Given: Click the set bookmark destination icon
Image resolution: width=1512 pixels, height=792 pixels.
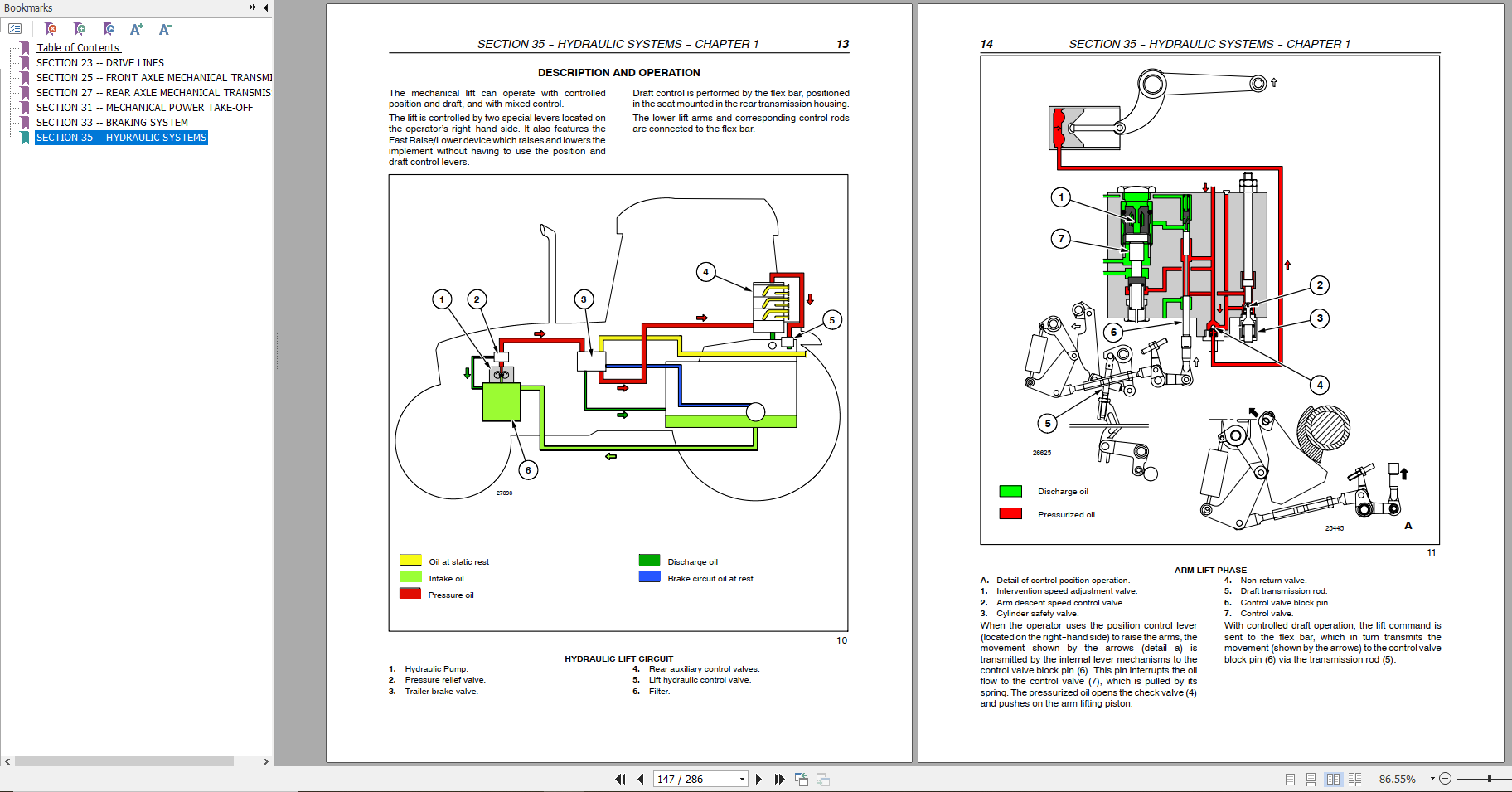Looking at the screenshot, I should coord(109,29).
